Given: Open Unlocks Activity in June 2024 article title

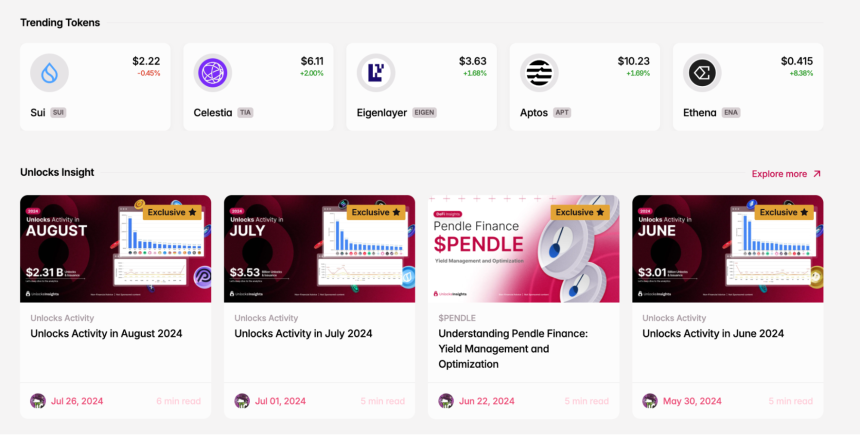Looking at the screenshot, I should pyautogui.click(x=713, y=334).
